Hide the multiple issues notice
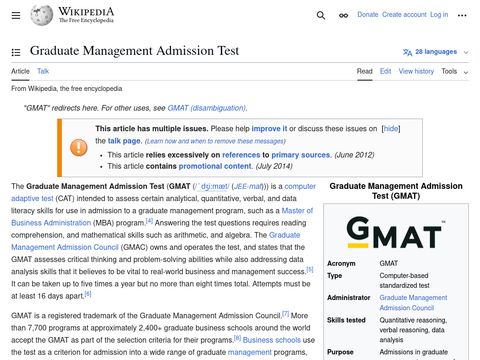 (391, 129)
